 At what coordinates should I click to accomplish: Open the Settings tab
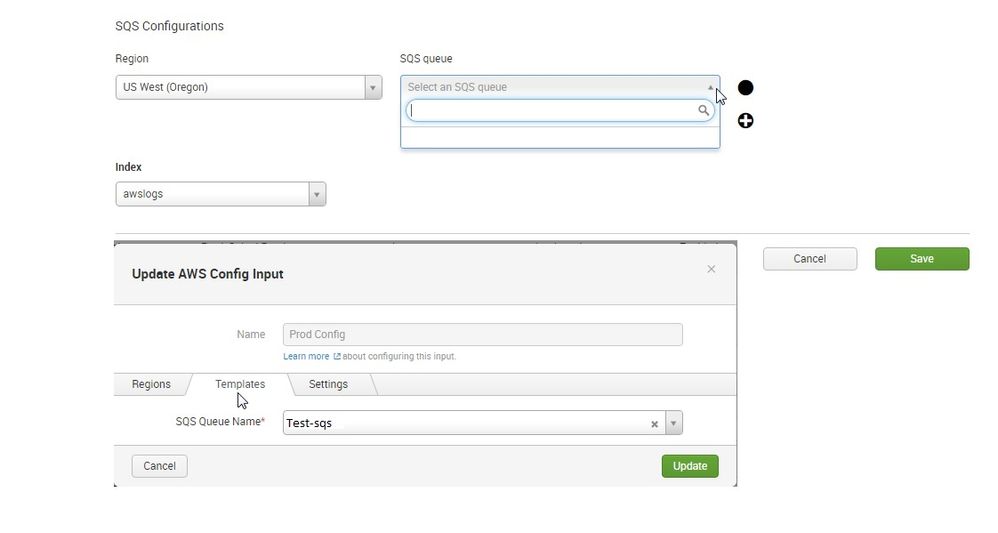click(x=328, y=384)
